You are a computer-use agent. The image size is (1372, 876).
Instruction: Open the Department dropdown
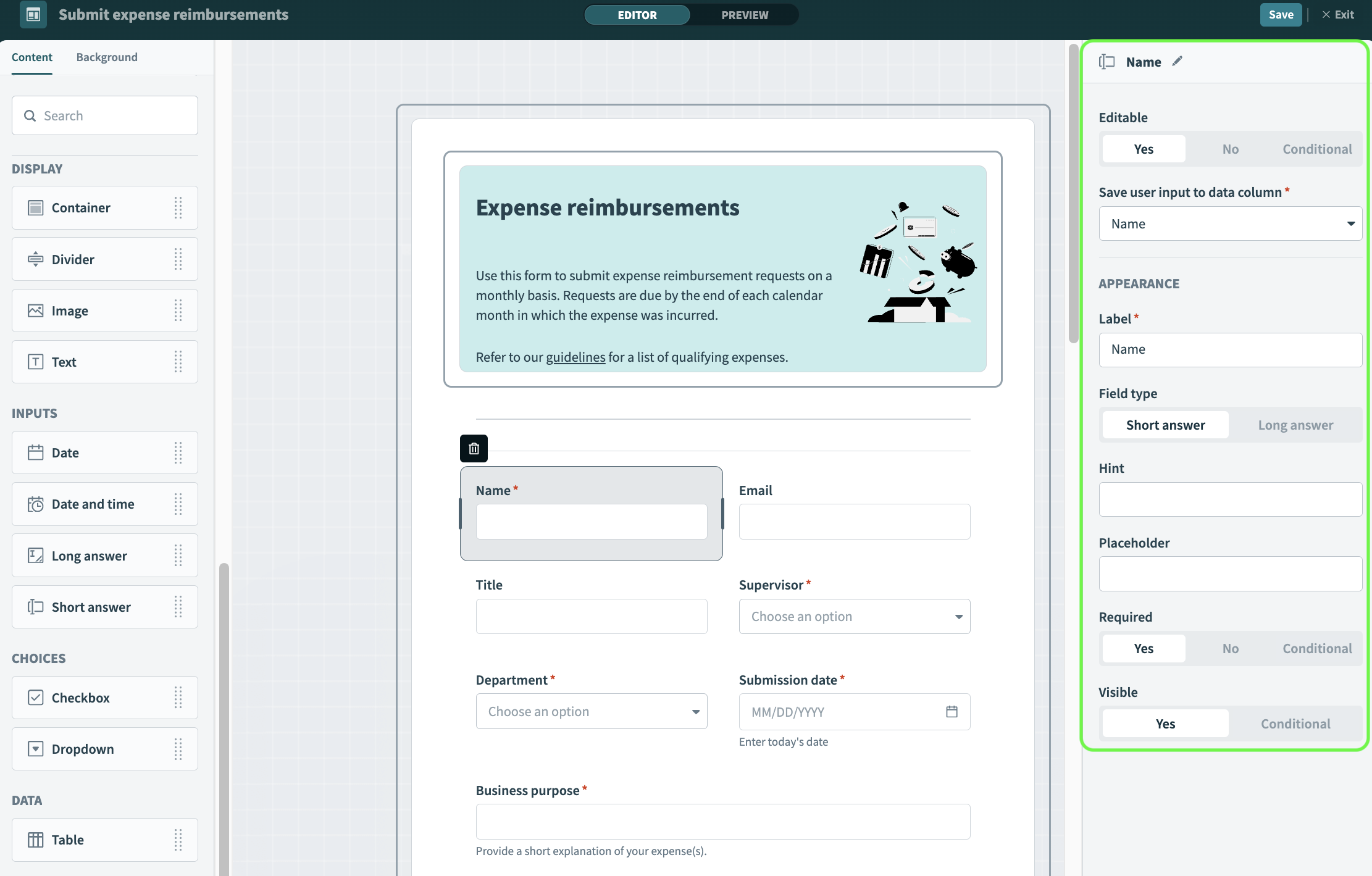click(591, 711)
